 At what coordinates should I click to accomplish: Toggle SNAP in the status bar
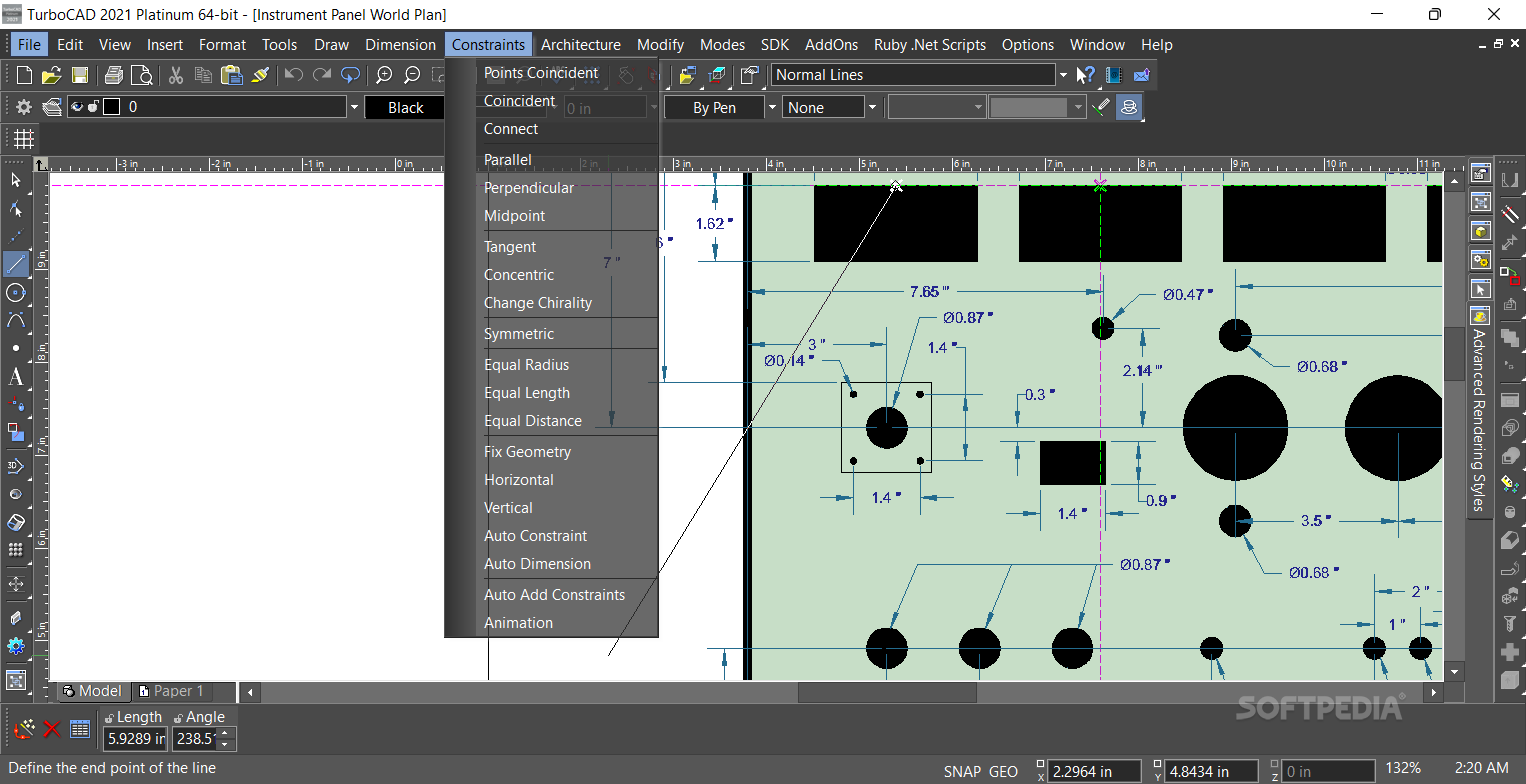(962, 772)
